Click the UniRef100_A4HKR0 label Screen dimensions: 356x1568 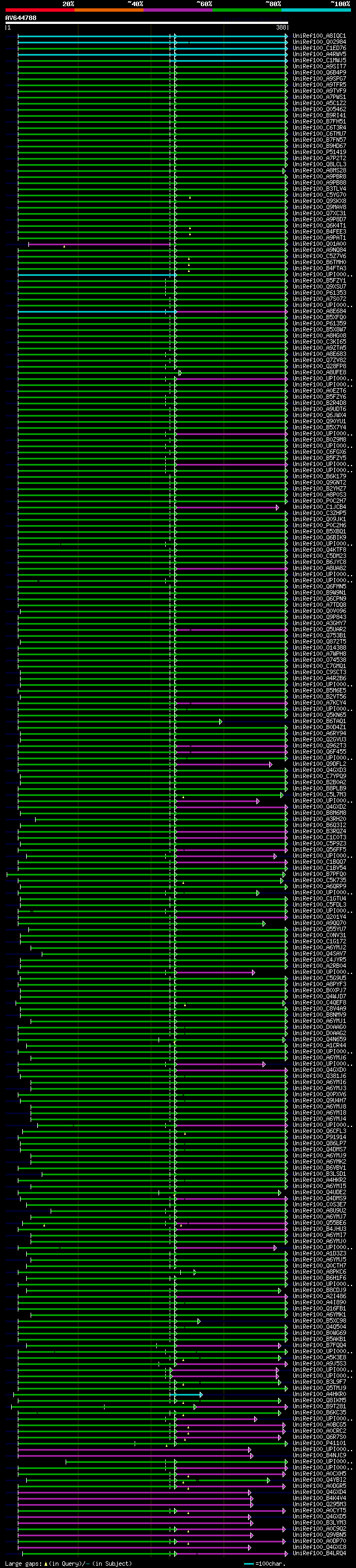coord(319,1394)
